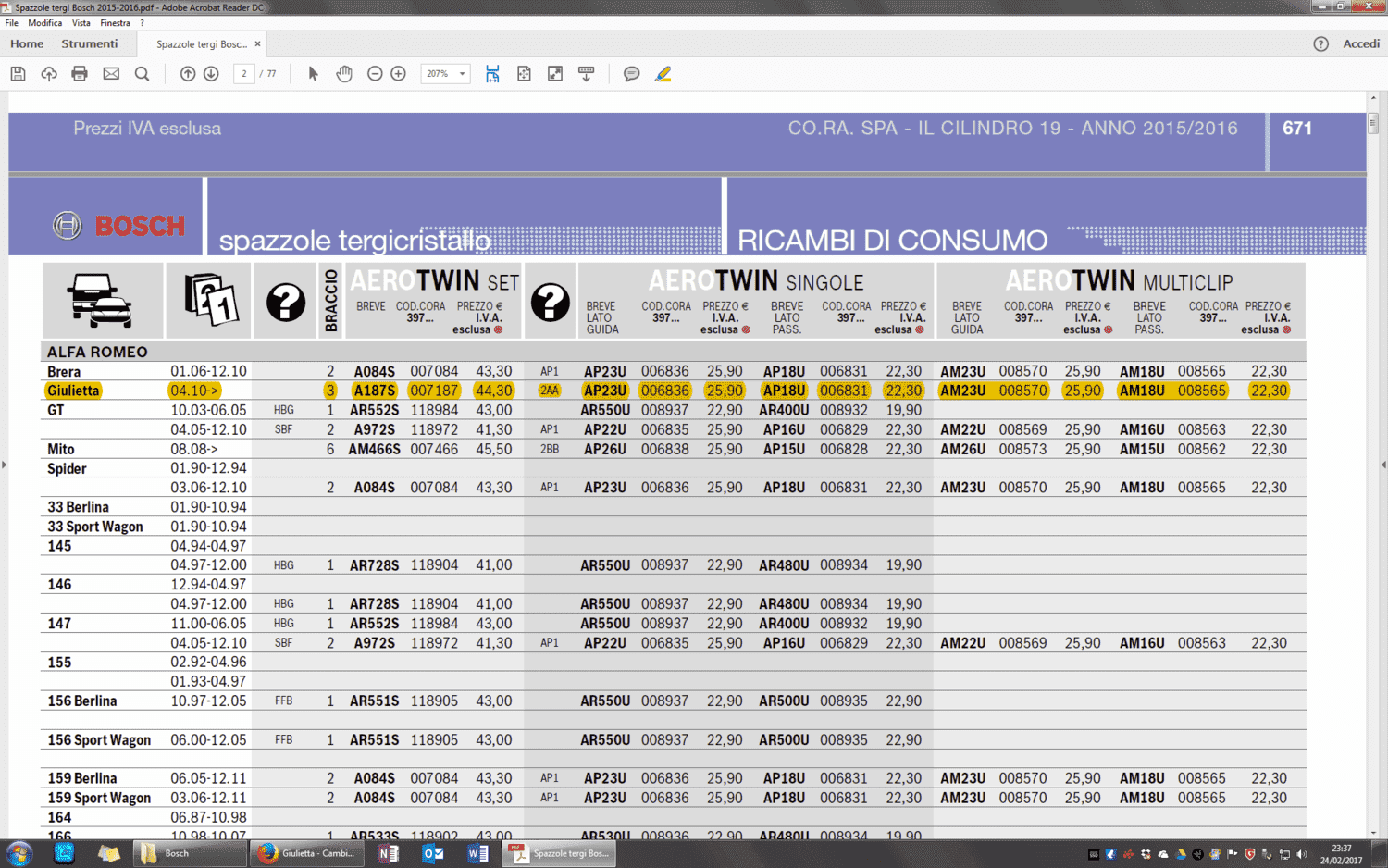The height and width of the screenshot is (868, 1388).
Task: Add a comment with speech bubble icon
Action: point(632,74)
